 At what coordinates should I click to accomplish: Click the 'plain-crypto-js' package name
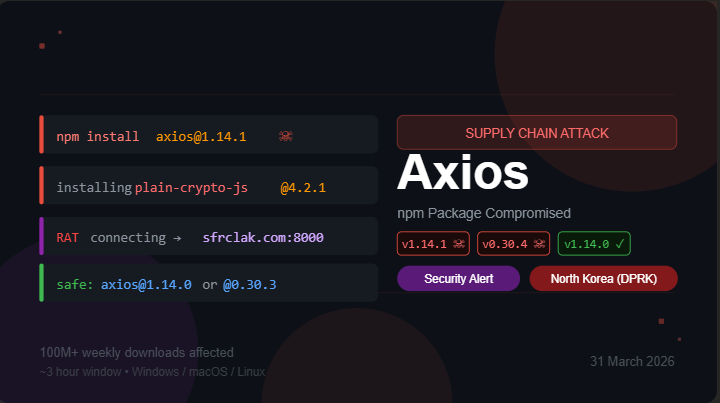click(x=191, y=187)
